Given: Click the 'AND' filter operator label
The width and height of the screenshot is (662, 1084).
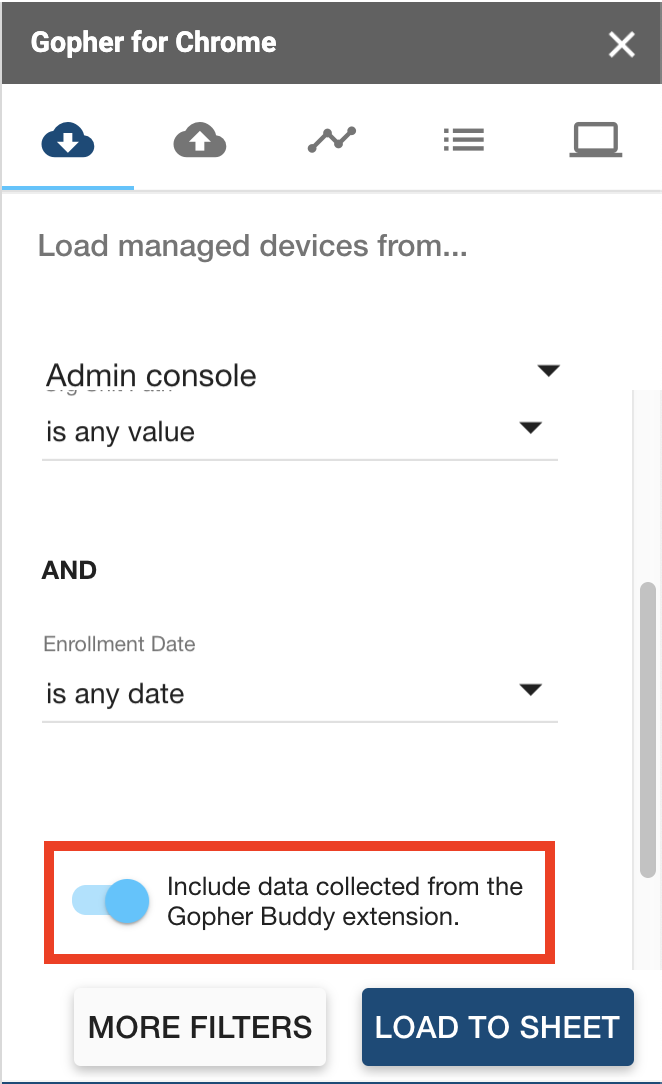Looking at the screenshot, I should (x=69, y=571).
